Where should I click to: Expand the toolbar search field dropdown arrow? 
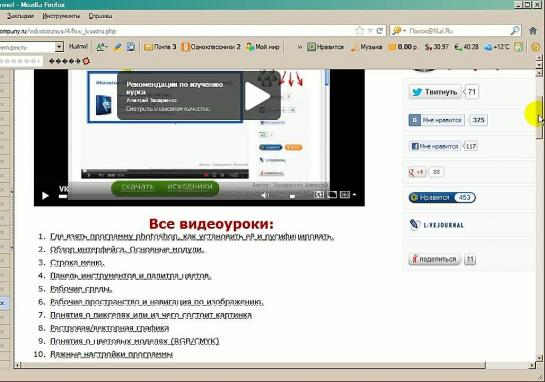[59, 46]
